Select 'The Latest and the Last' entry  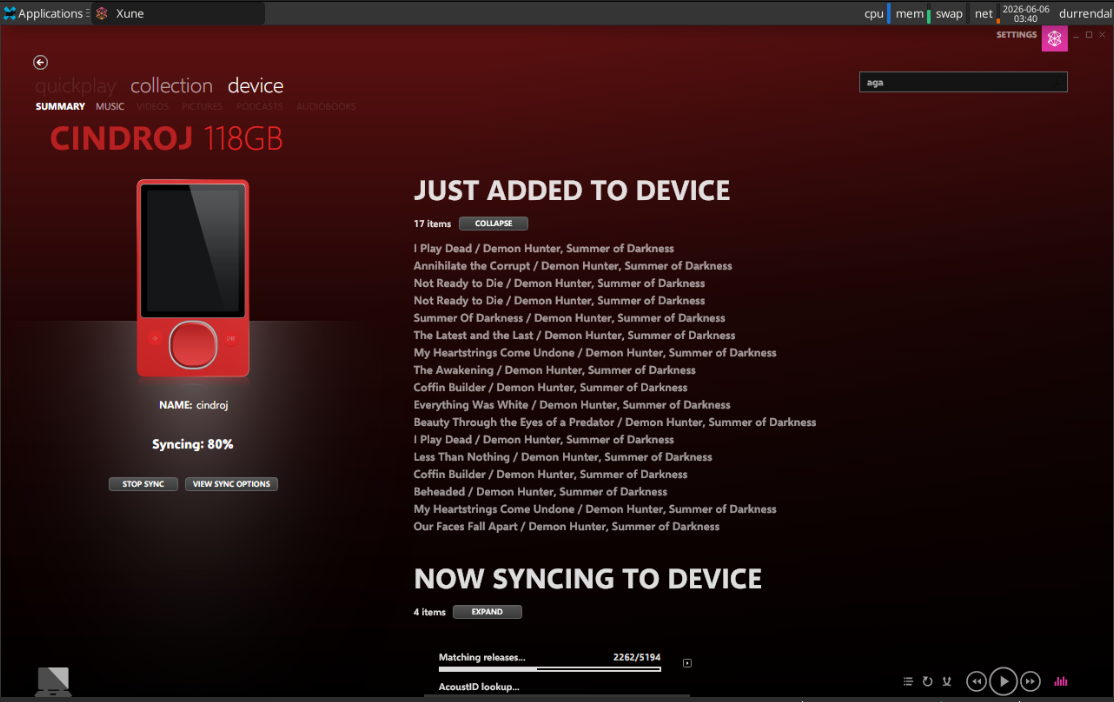click(x=574, y=335)
